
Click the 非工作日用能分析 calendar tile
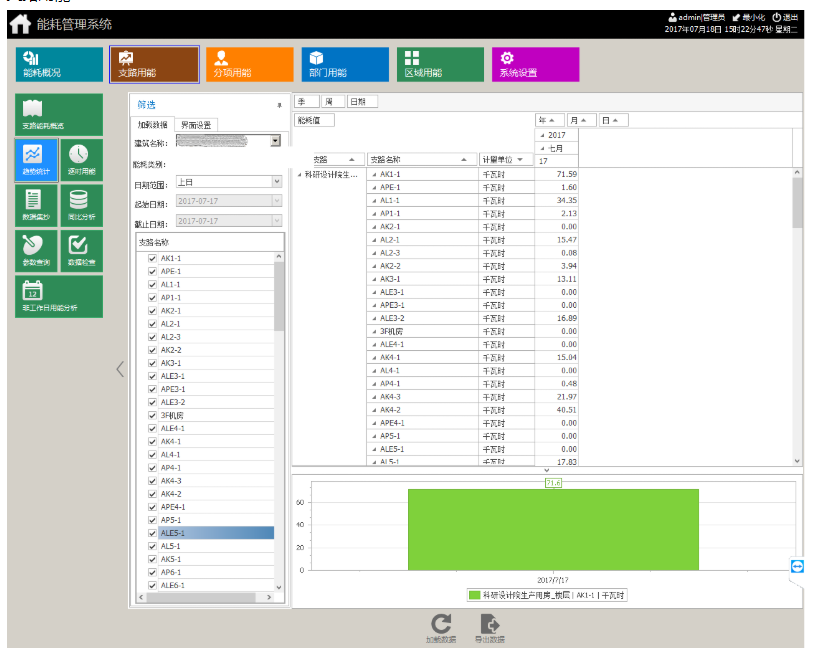coord(59,296)
